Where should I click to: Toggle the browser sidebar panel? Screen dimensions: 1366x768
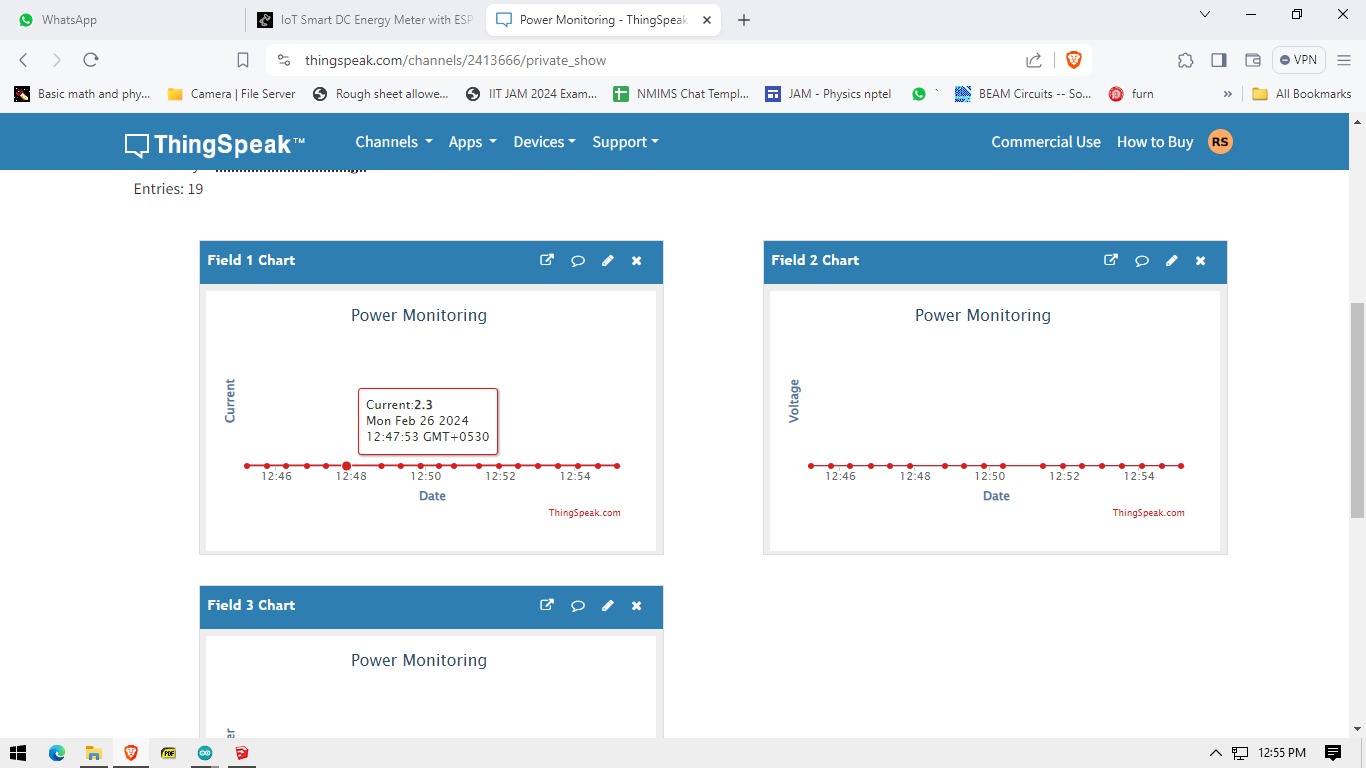(x=1218, y=60)
